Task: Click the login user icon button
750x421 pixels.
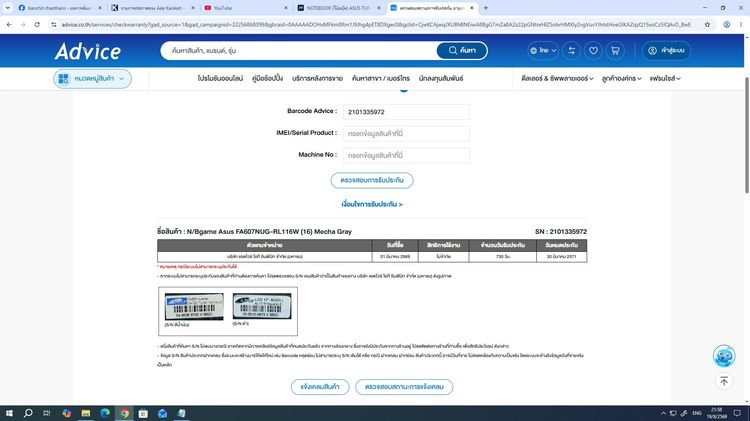Action: click(666, 50)
